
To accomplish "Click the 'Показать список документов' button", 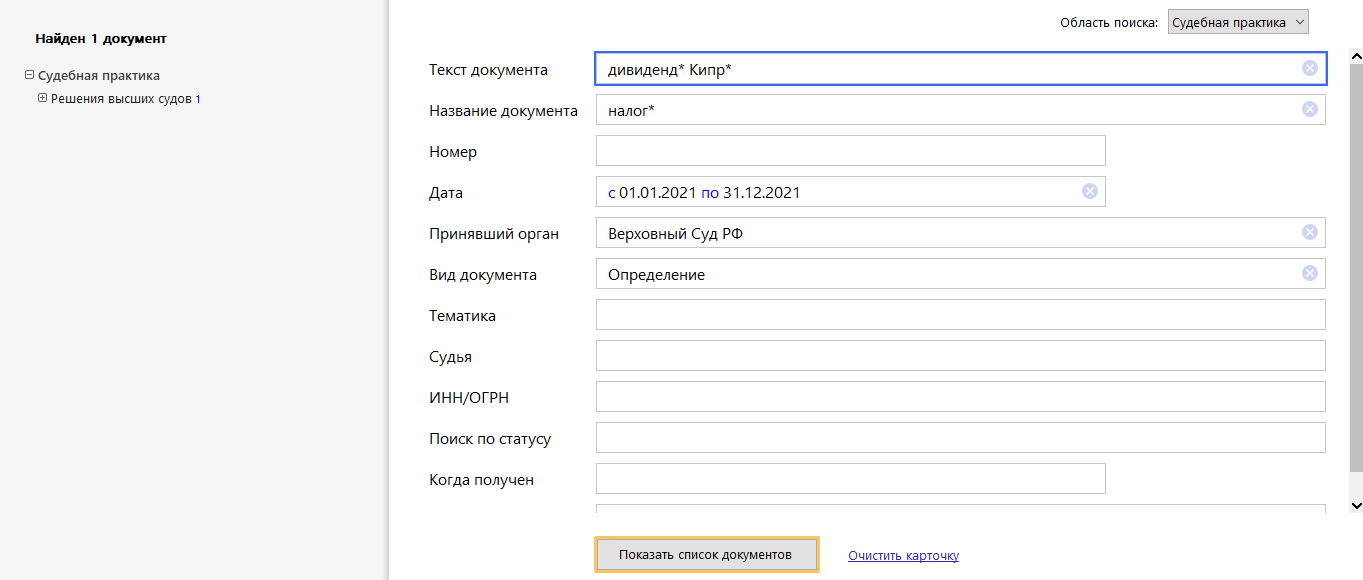I will (x=706, y=555).
